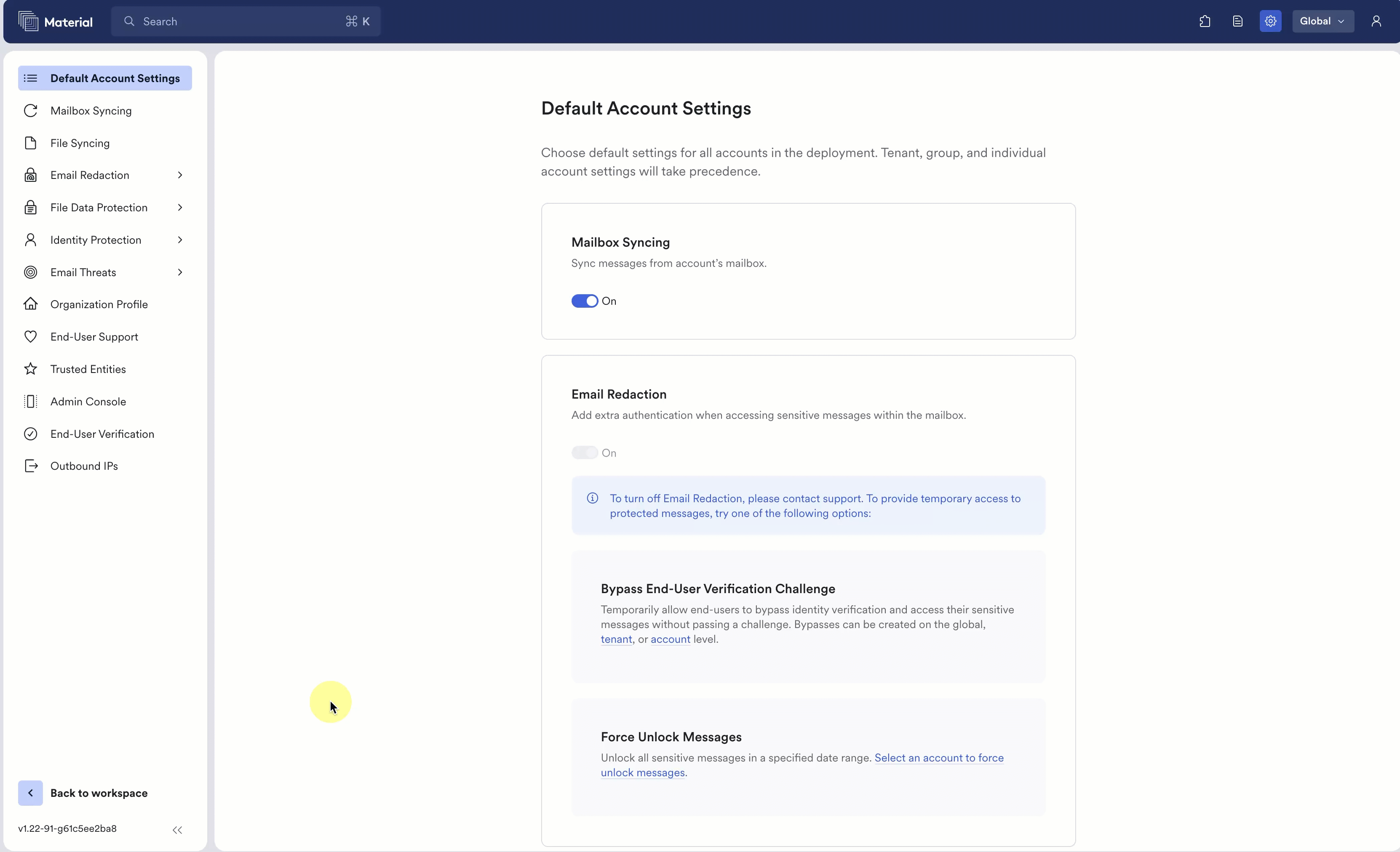Open Mailbox Syncing settings page
The image size is (1400, 852).
(x=105, y=111)
